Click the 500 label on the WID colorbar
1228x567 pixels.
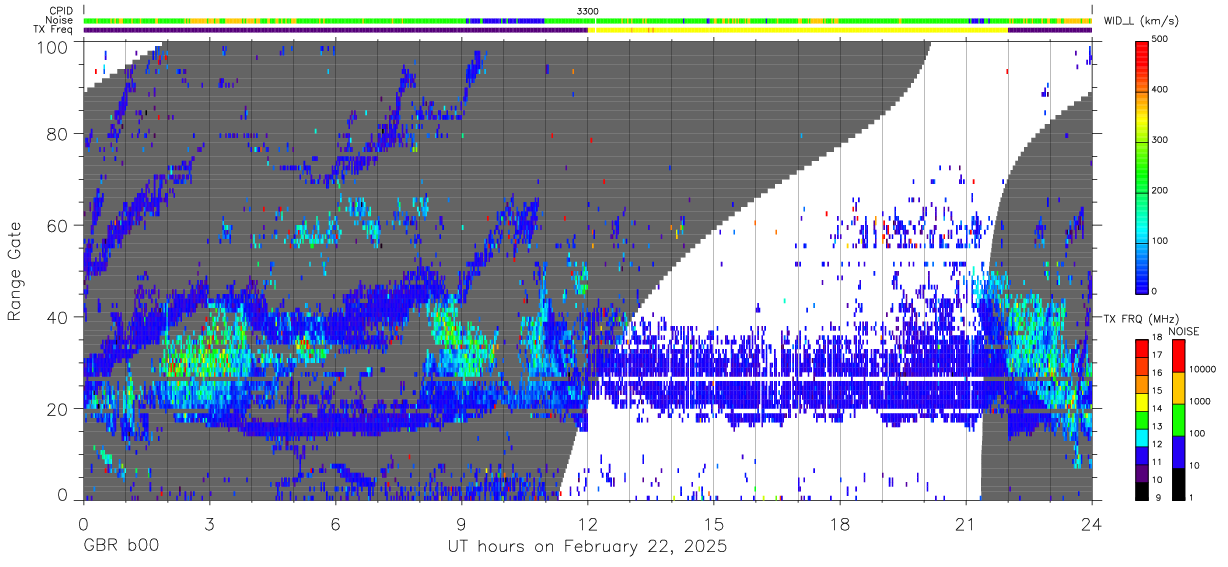[1162, 39]
